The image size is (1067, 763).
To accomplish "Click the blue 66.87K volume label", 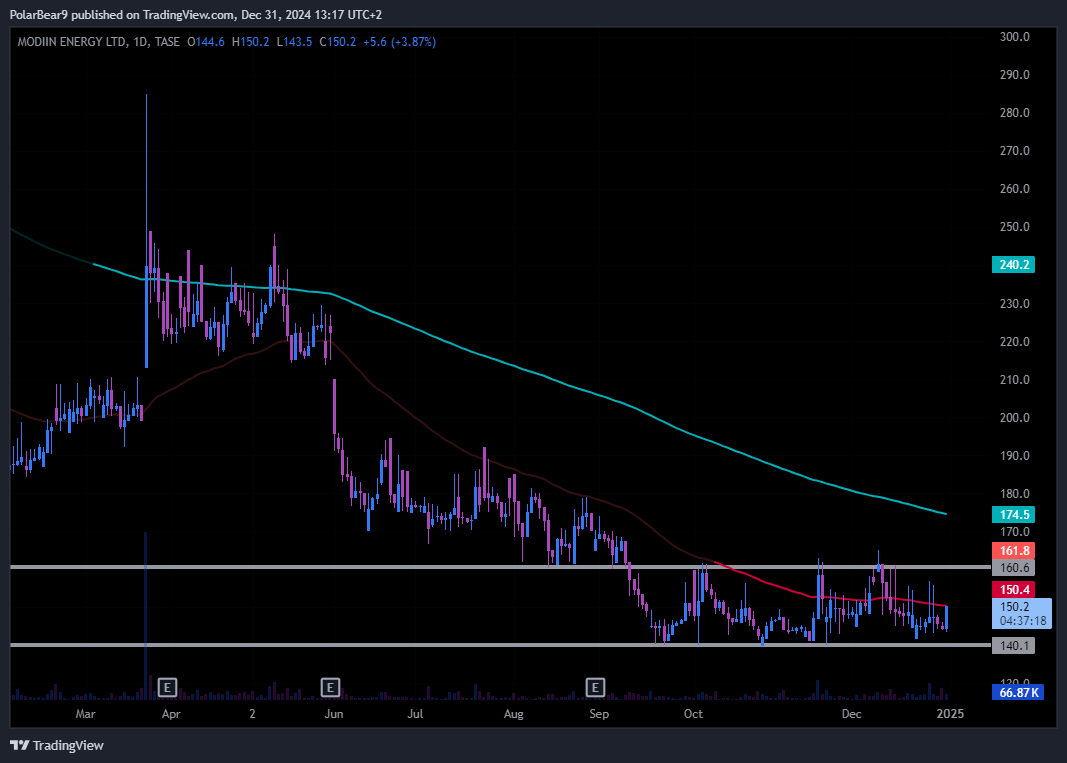I will click(1016, 692).
